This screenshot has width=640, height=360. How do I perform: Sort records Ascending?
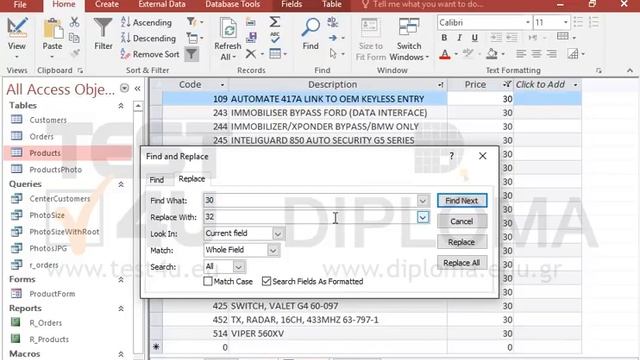tap(146, 22)
